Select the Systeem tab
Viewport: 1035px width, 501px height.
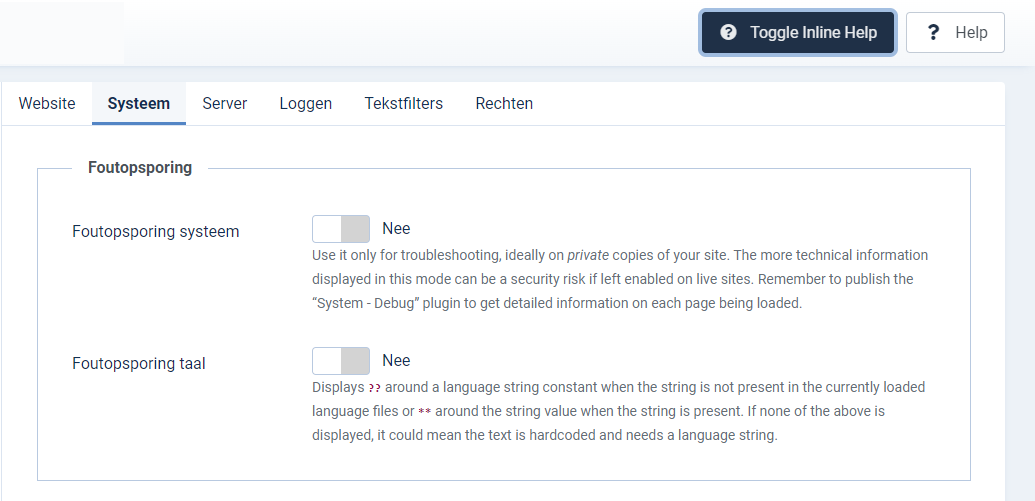(x=139, y=103)
